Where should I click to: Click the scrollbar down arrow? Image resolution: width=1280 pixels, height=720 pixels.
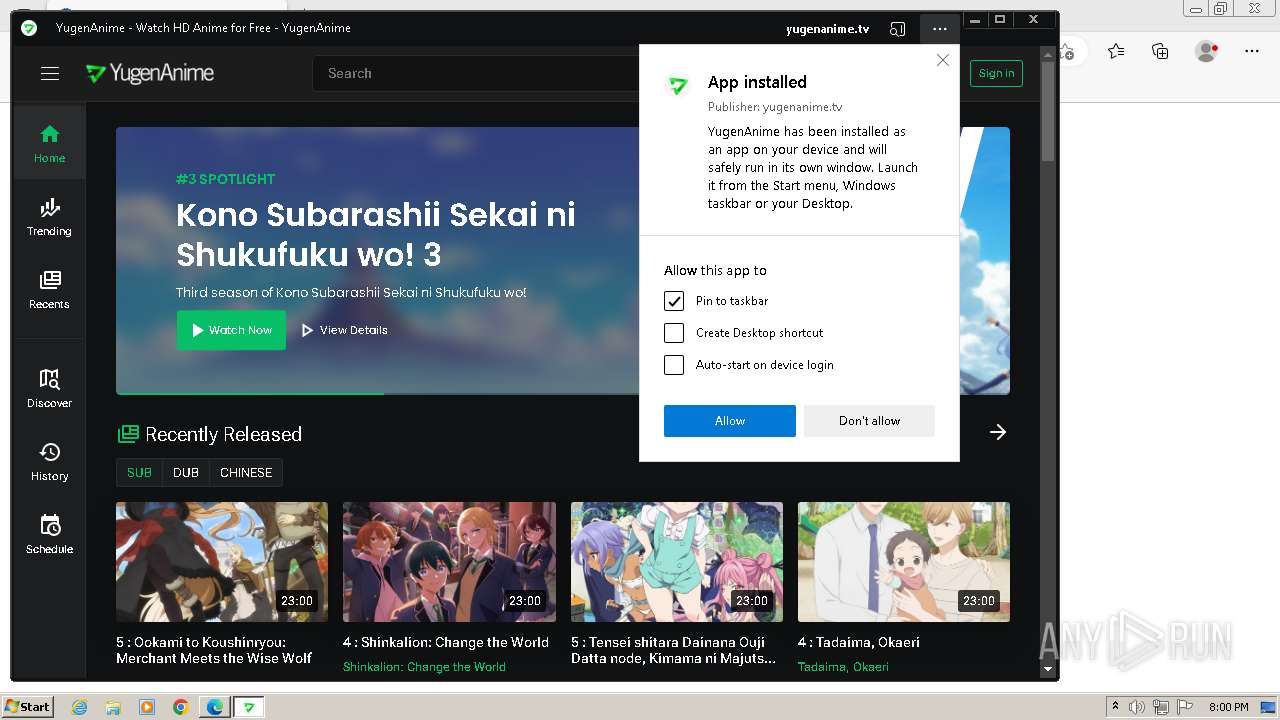(1048, 669)
